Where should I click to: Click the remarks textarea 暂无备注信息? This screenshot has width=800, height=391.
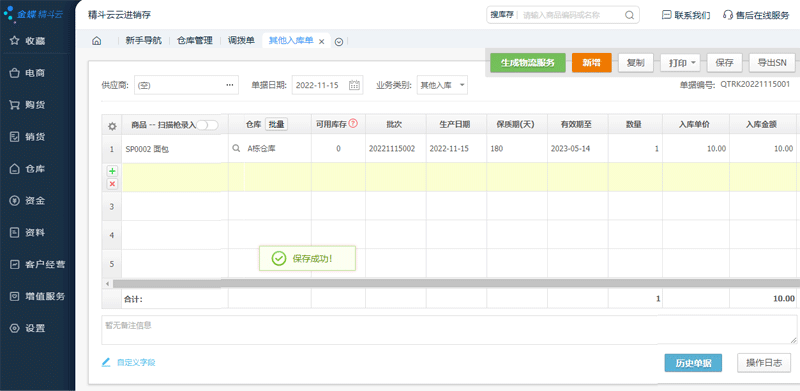(449, 330)
